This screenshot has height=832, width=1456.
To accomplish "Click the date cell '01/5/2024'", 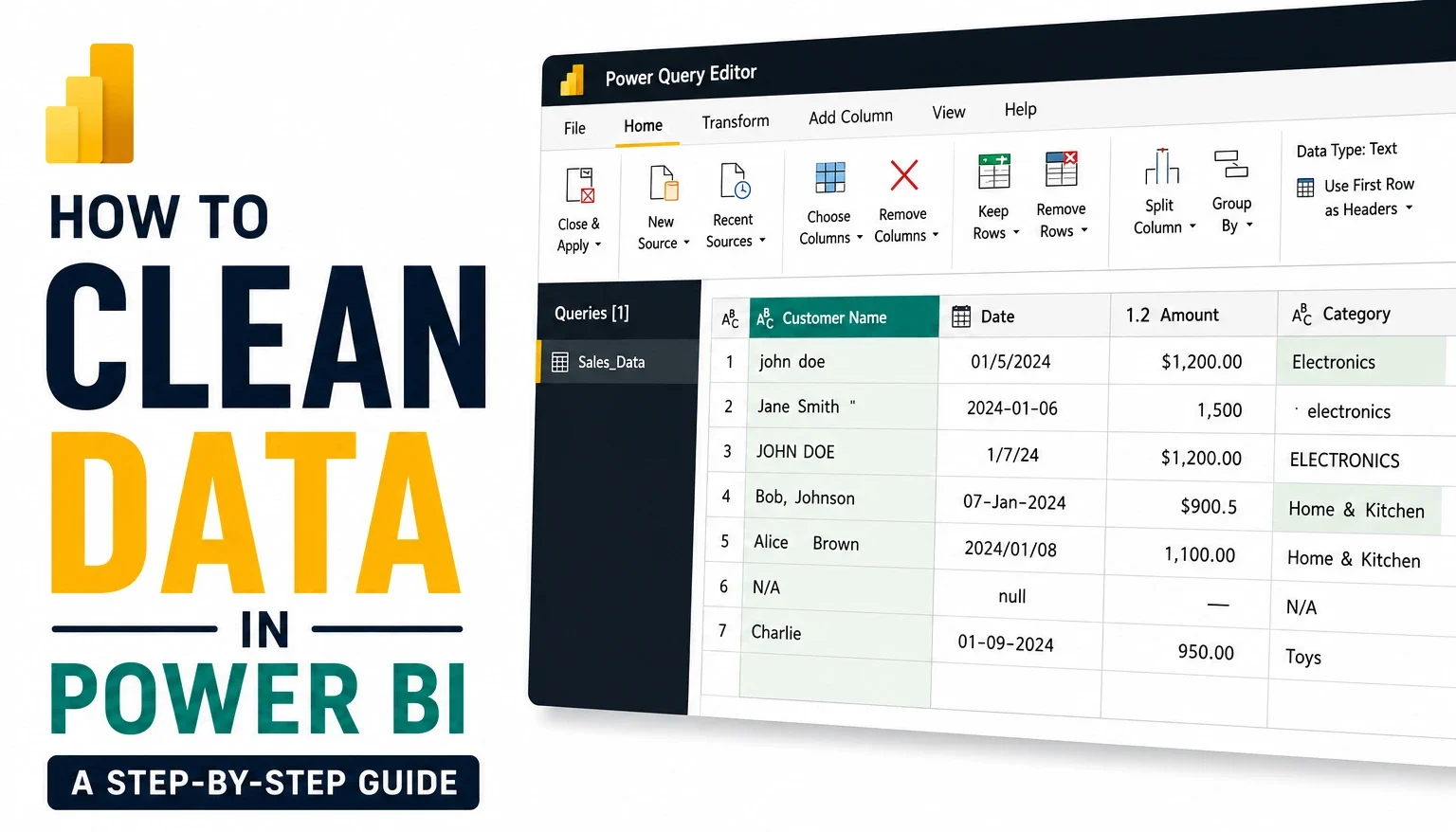I will 1023,361.
